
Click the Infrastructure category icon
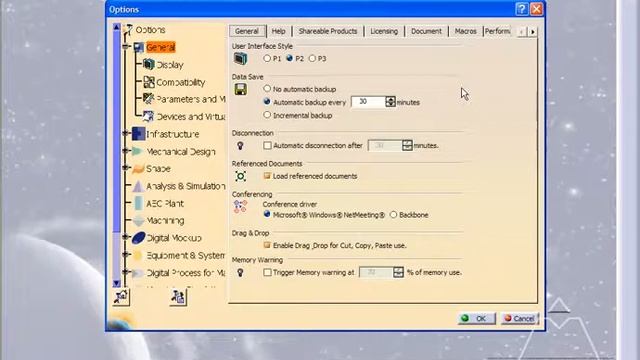[139, 134]
